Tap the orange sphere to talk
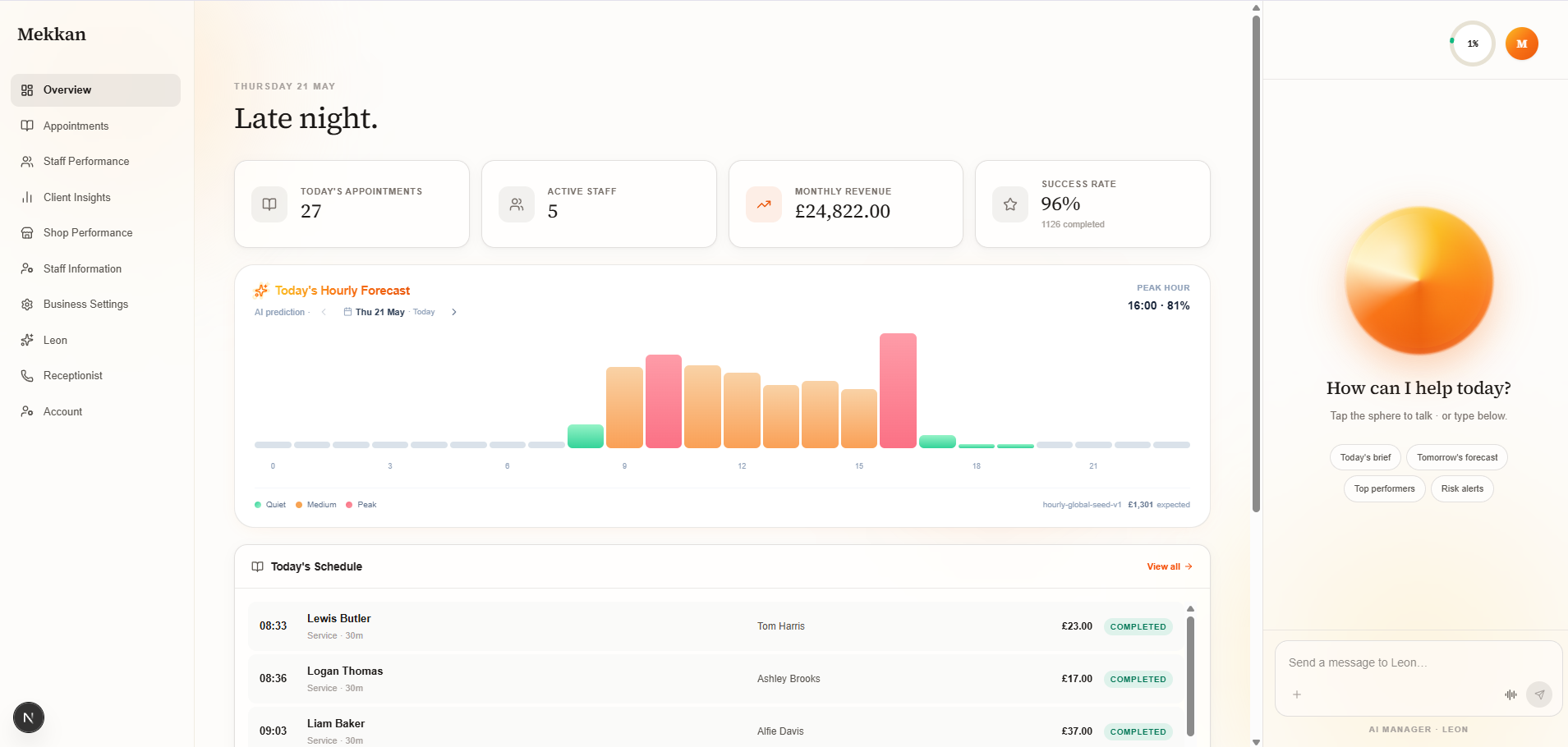 click(1419, 281)
